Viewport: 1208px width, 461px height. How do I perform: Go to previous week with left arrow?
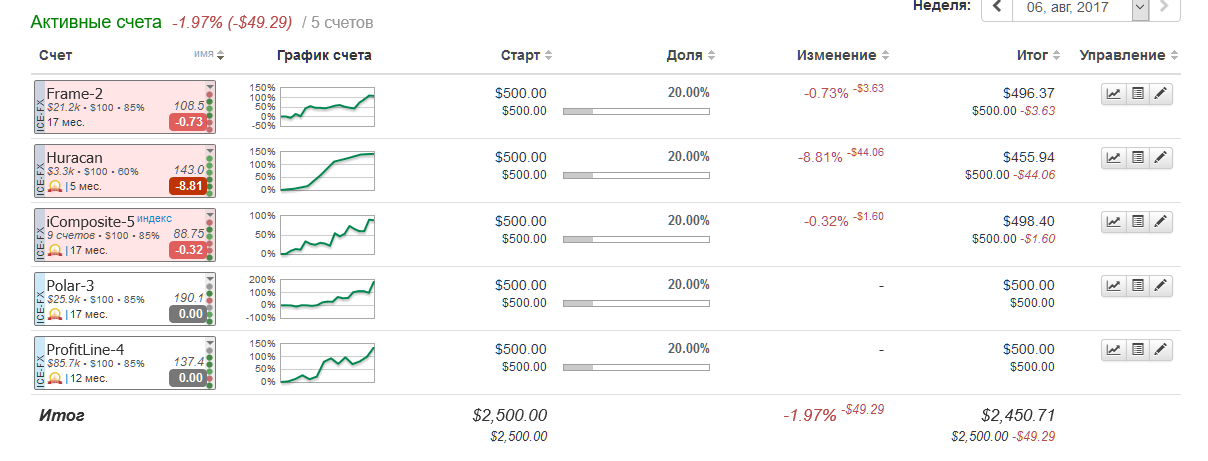coord(997,8)
